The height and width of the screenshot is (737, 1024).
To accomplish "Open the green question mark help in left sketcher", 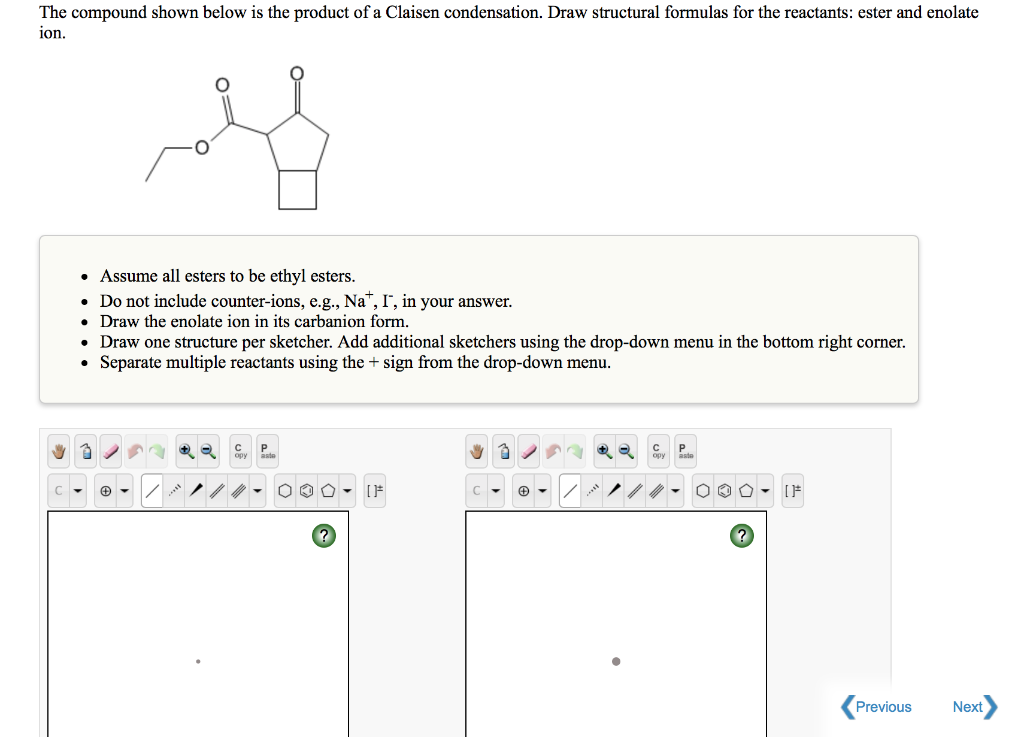I will click(x=322, y=535).
